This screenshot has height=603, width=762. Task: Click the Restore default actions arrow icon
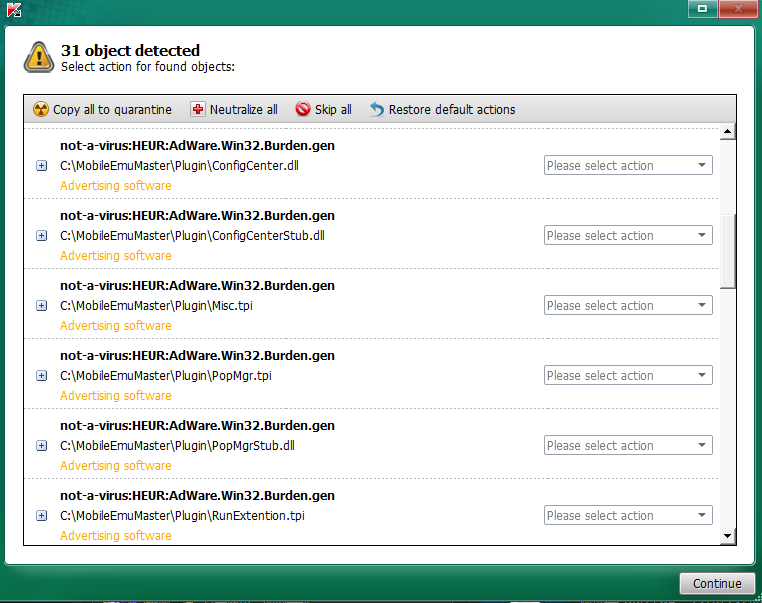tap(377, 109)
